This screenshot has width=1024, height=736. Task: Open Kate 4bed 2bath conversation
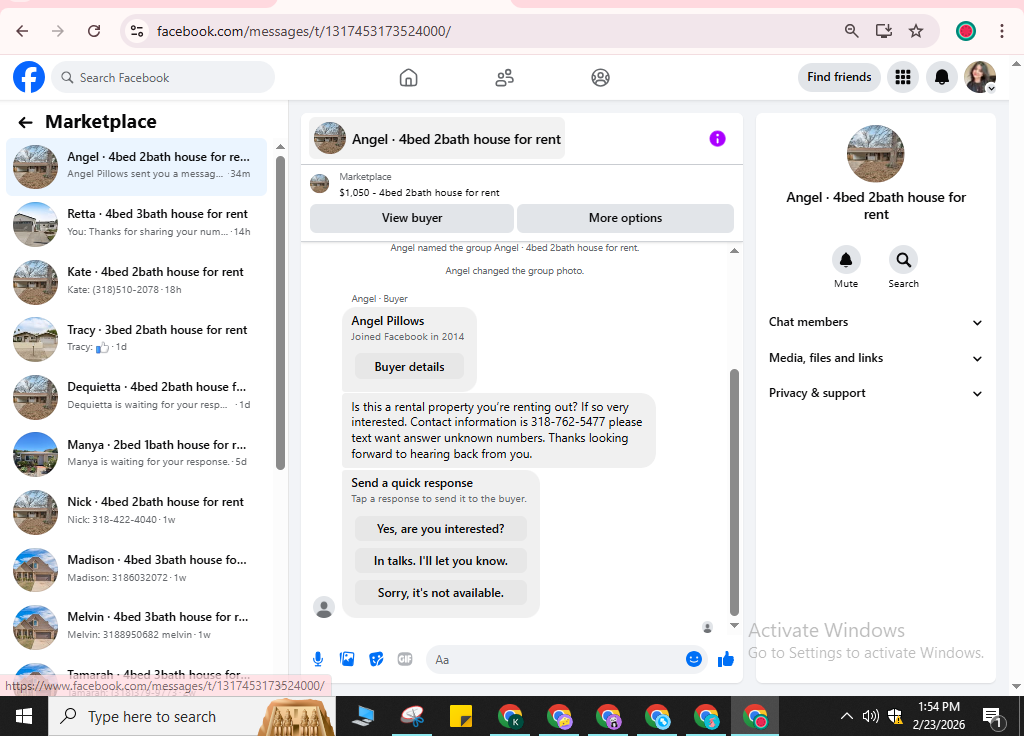pyautogui.click(x=136, y=281)
